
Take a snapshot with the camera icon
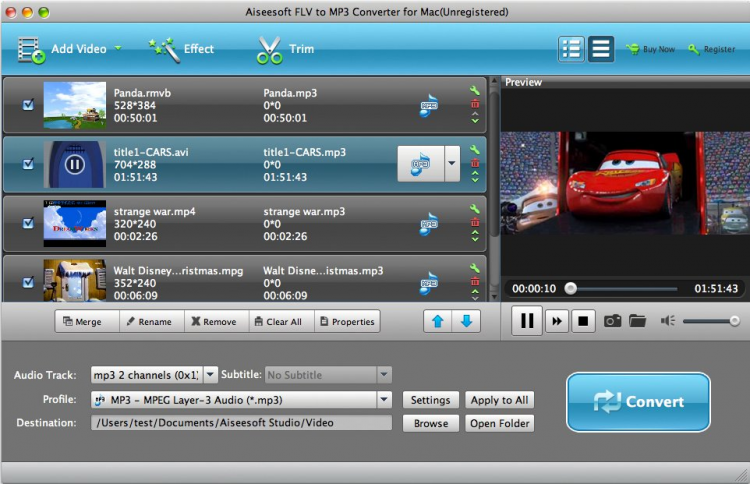(x=612, y=321)
